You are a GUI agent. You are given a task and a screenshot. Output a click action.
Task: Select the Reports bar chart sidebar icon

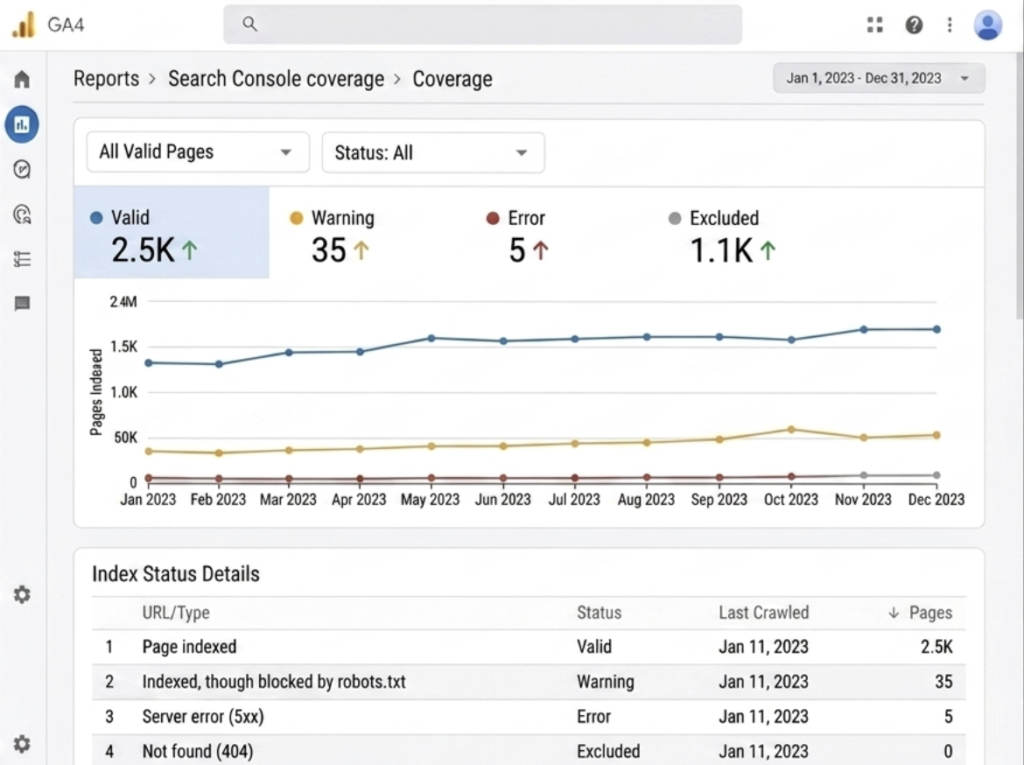point(22,124)
